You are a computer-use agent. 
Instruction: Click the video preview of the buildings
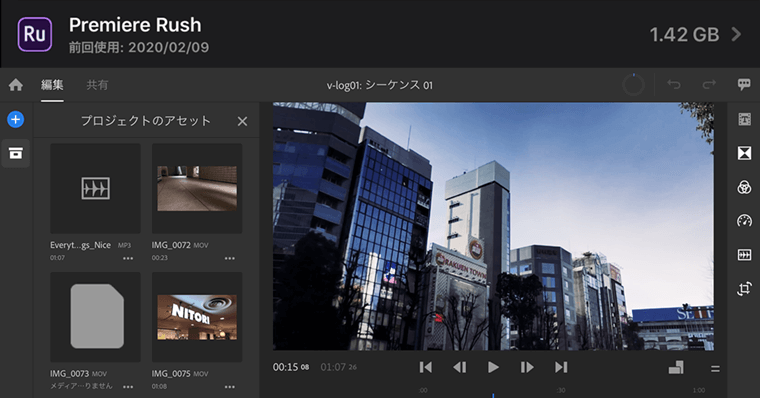click(493, 226)
